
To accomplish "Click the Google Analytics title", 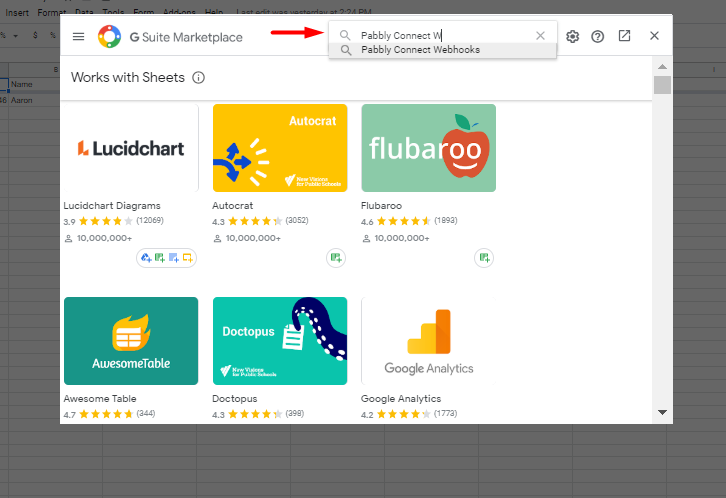I will click(401, 398).
